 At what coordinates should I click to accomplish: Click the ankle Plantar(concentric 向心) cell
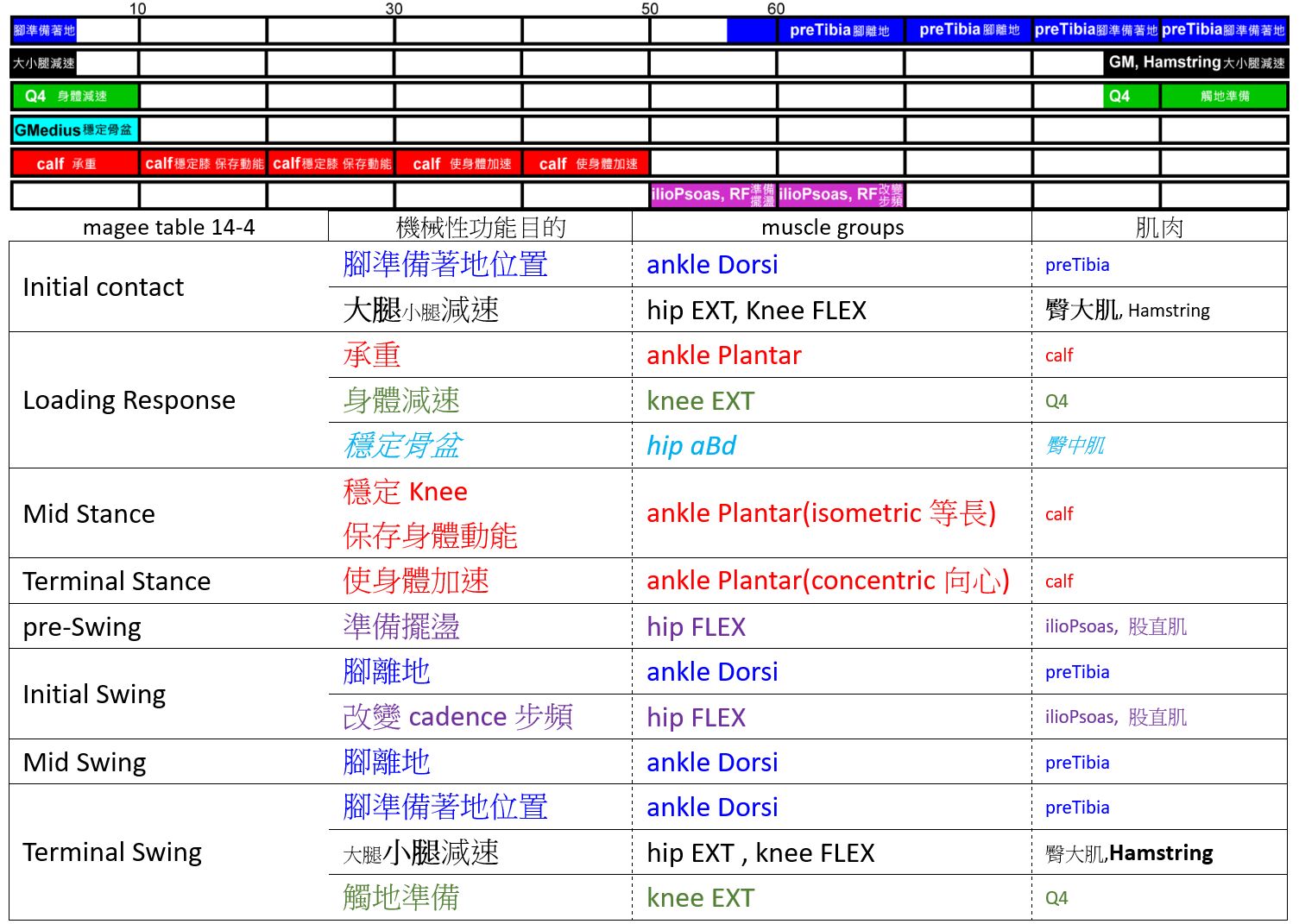click(x=828, y=581)
